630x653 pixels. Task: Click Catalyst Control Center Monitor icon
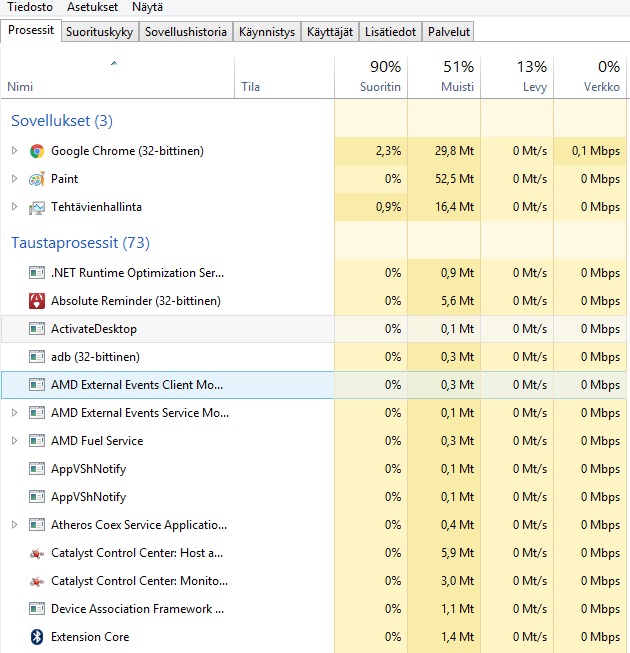pyautogui.click(x=37, y=581)
